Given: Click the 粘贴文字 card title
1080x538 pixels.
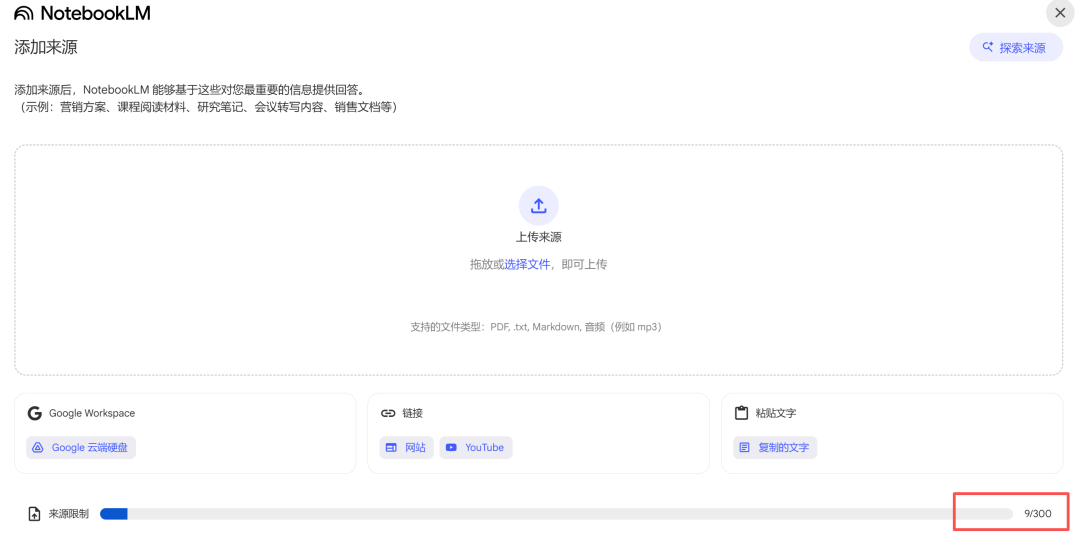Looking at the screenshot, I should (776, 413).
